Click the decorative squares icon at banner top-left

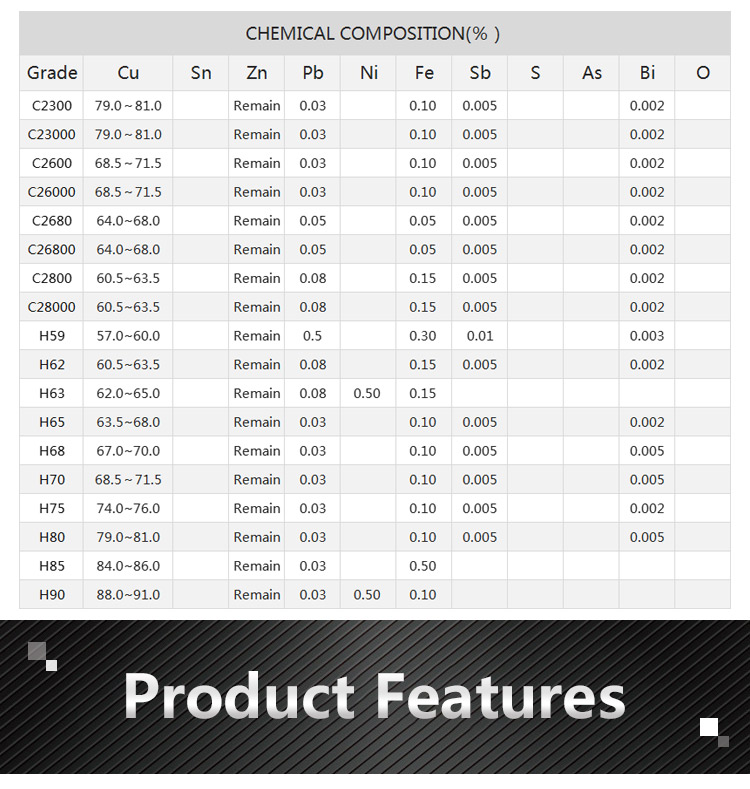pos(42,656)
